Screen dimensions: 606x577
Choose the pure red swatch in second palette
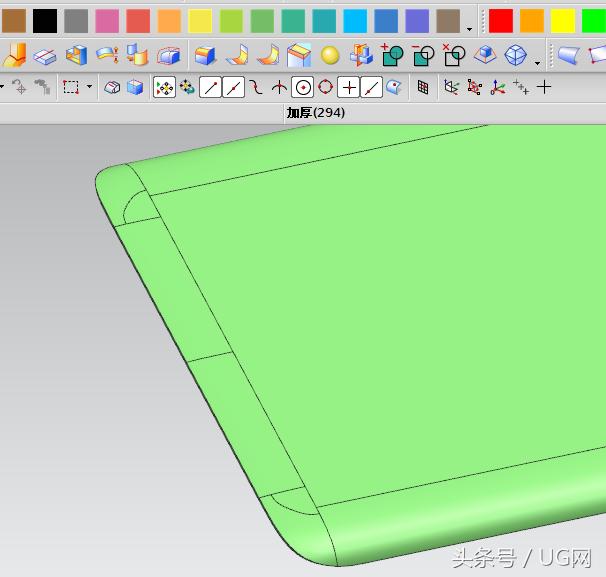pyautogui.click(x=501, y=20)
